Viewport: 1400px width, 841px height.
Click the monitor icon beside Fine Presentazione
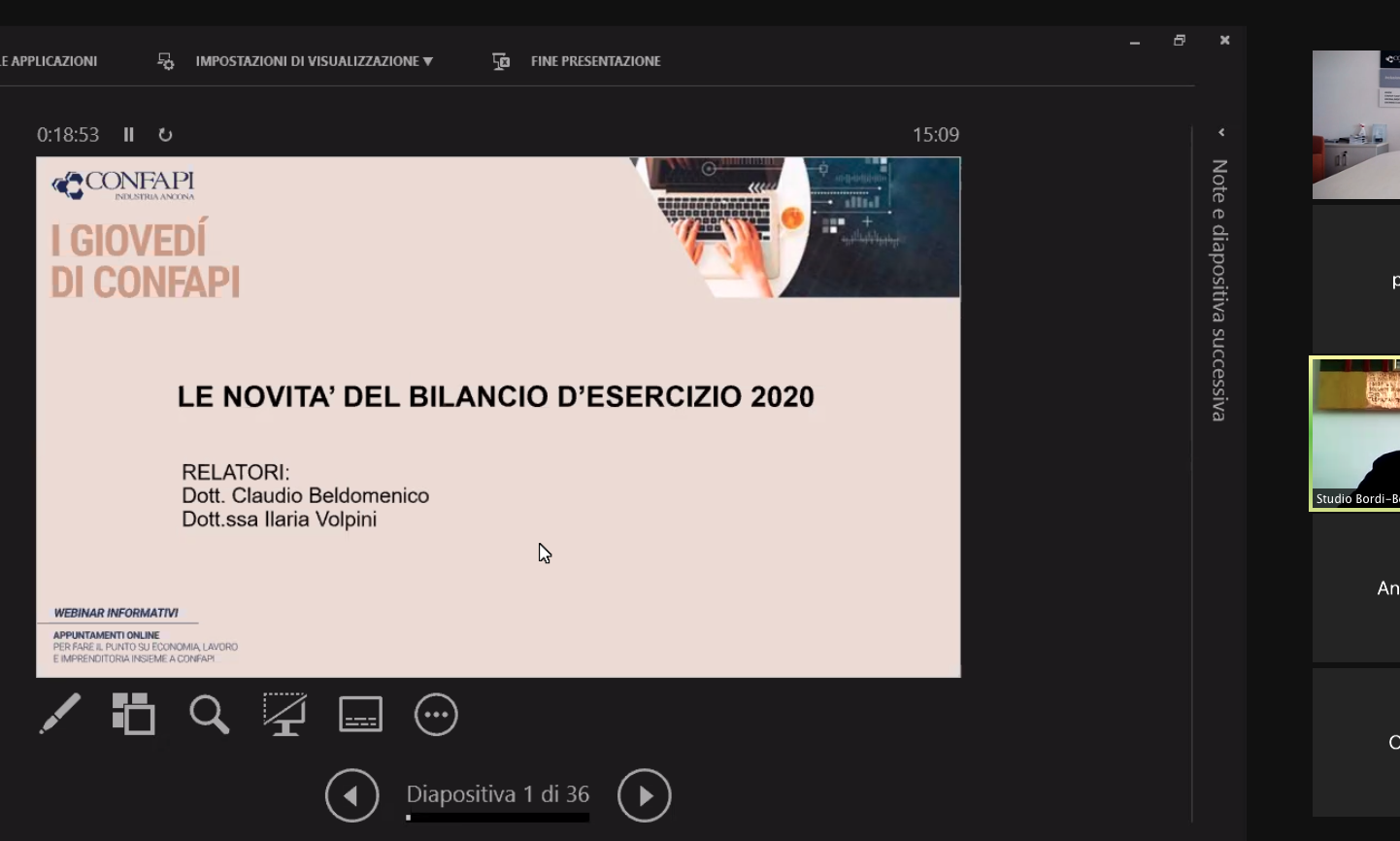500,61
